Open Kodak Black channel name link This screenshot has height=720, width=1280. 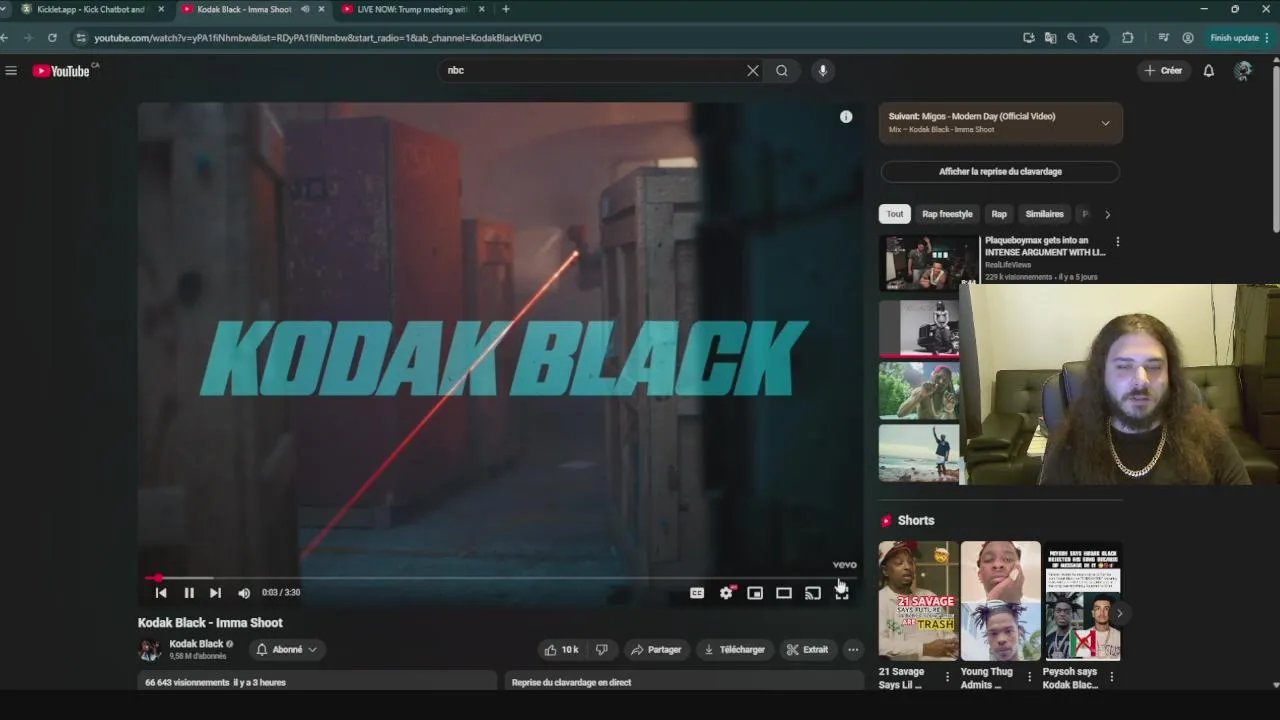click(196, 644)
